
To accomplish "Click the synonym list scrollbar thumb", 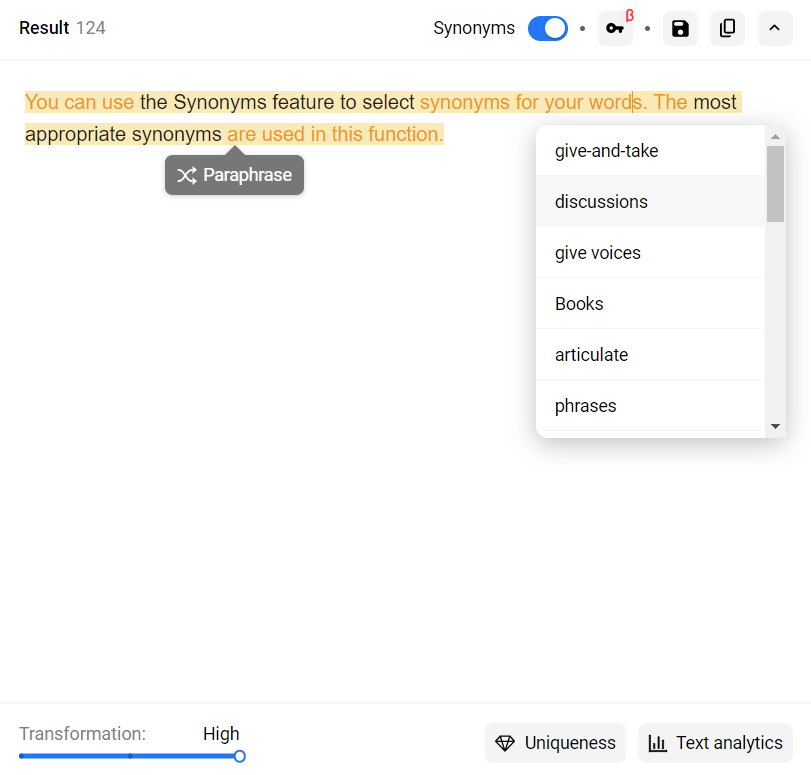I will 775,184.
